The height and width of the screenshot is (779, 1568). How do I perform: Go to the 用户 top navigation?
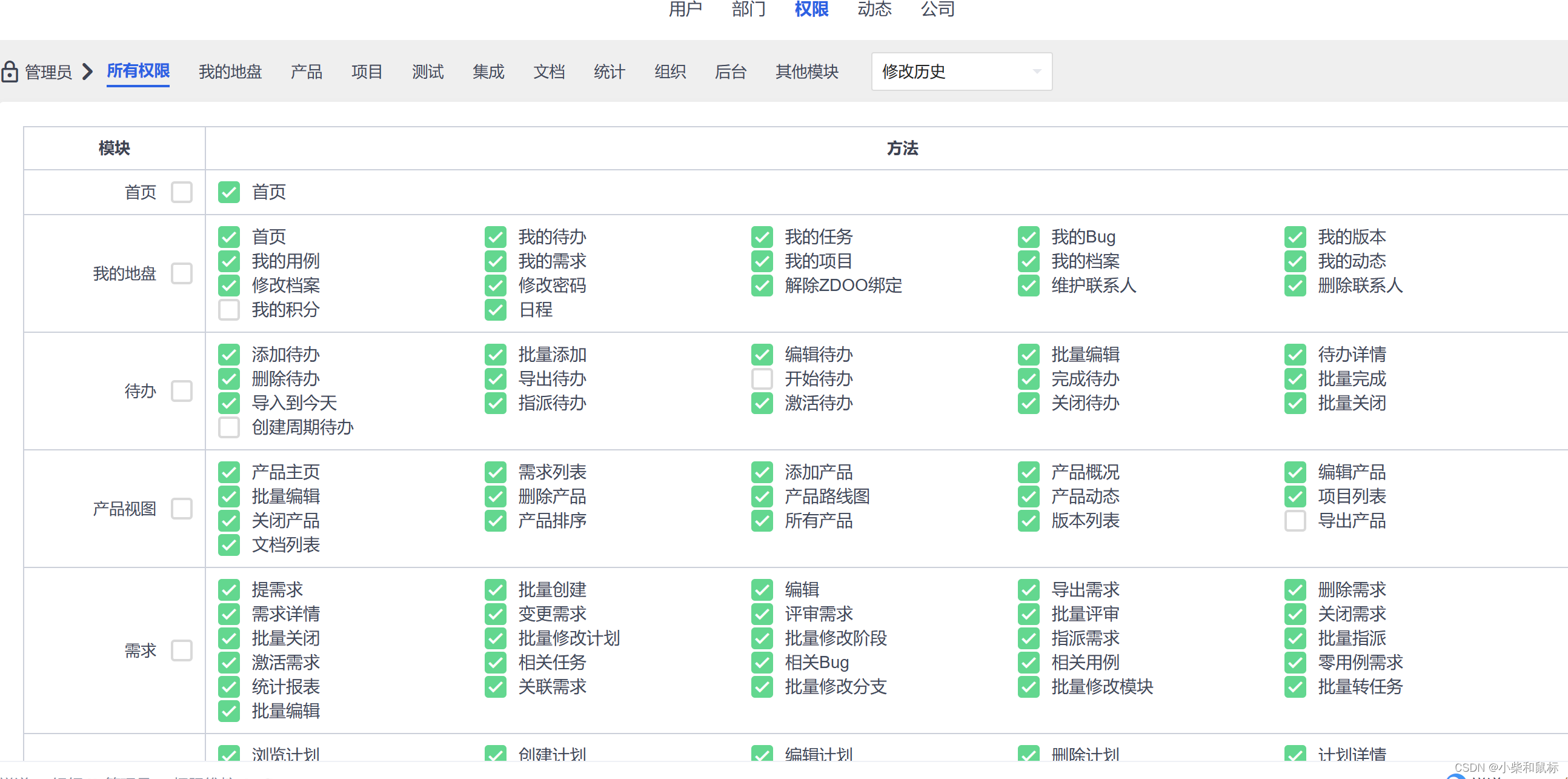[x=685, y=8]
